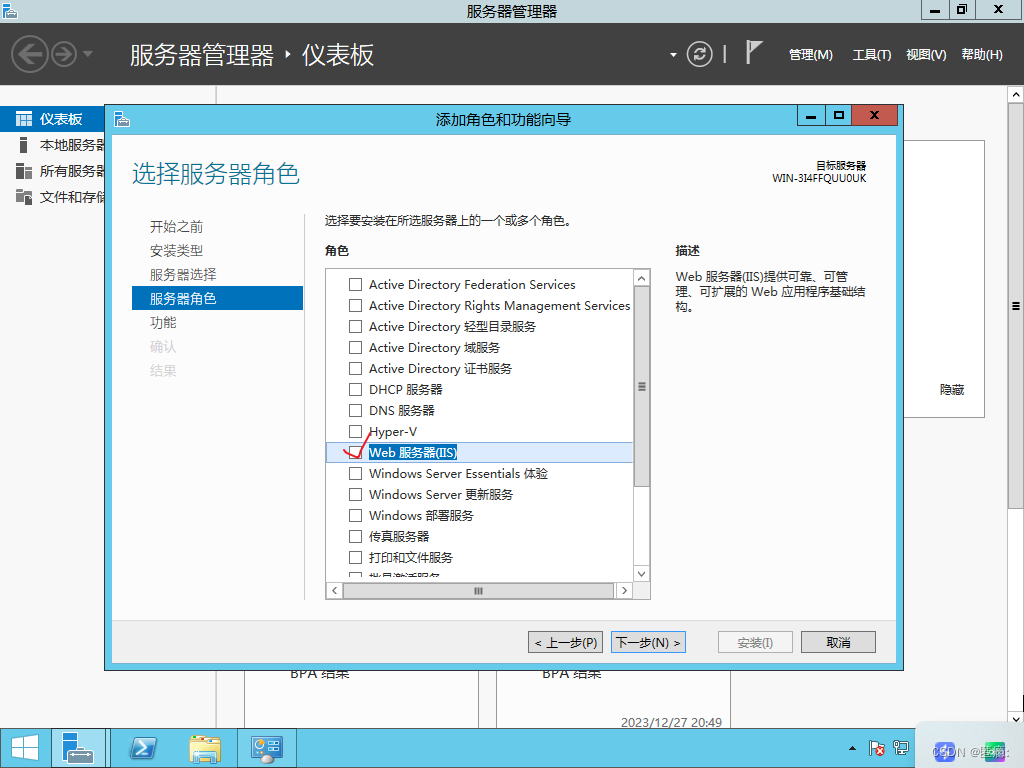
Task: Open the dropdown arrow left of refresh
Action: pyautogui.click(x=673, y=55)
